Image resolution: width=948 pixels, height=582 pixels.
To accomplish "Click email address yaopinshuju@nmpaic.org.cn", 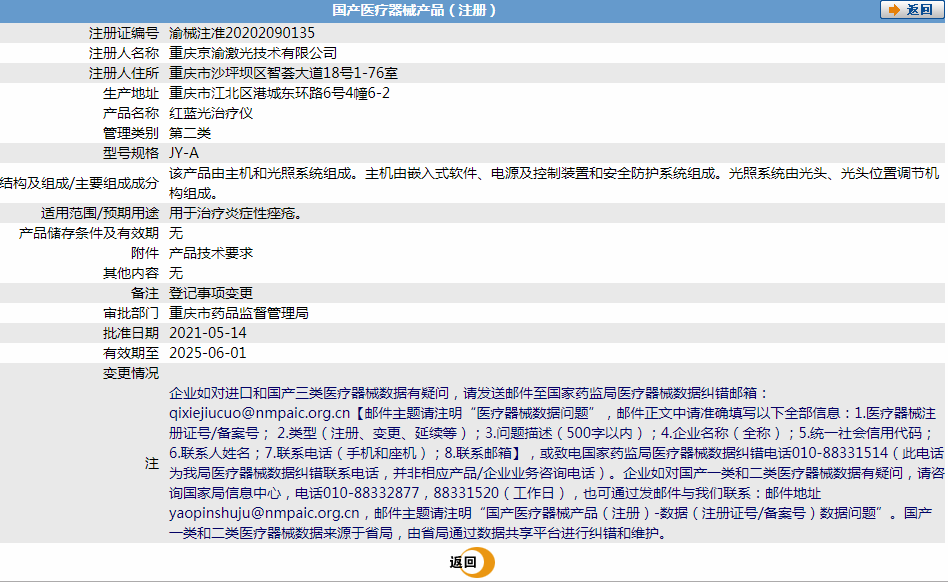I will click(x=264, y=512).
